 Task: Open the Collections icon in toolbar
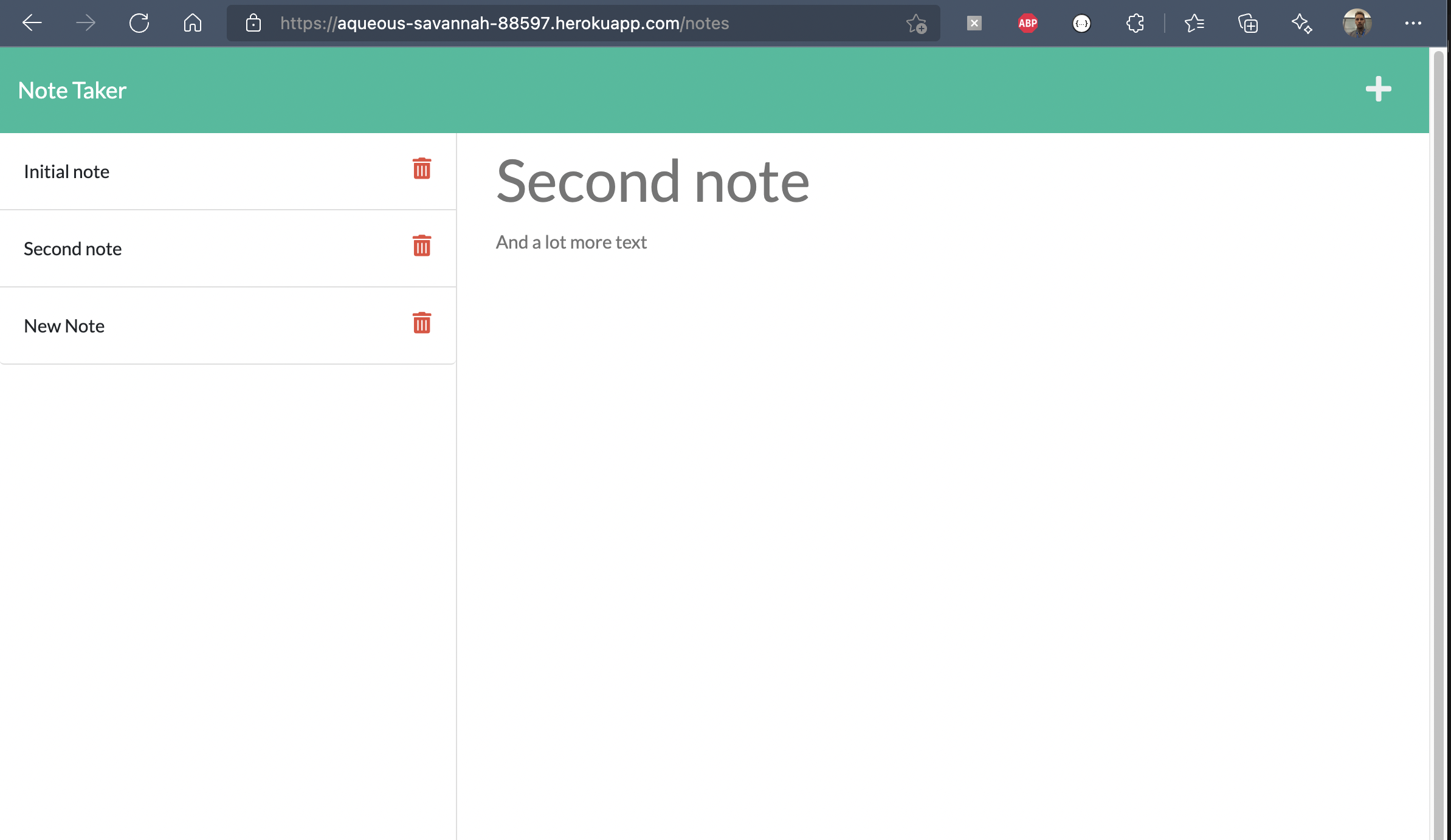coord(1248,23)
